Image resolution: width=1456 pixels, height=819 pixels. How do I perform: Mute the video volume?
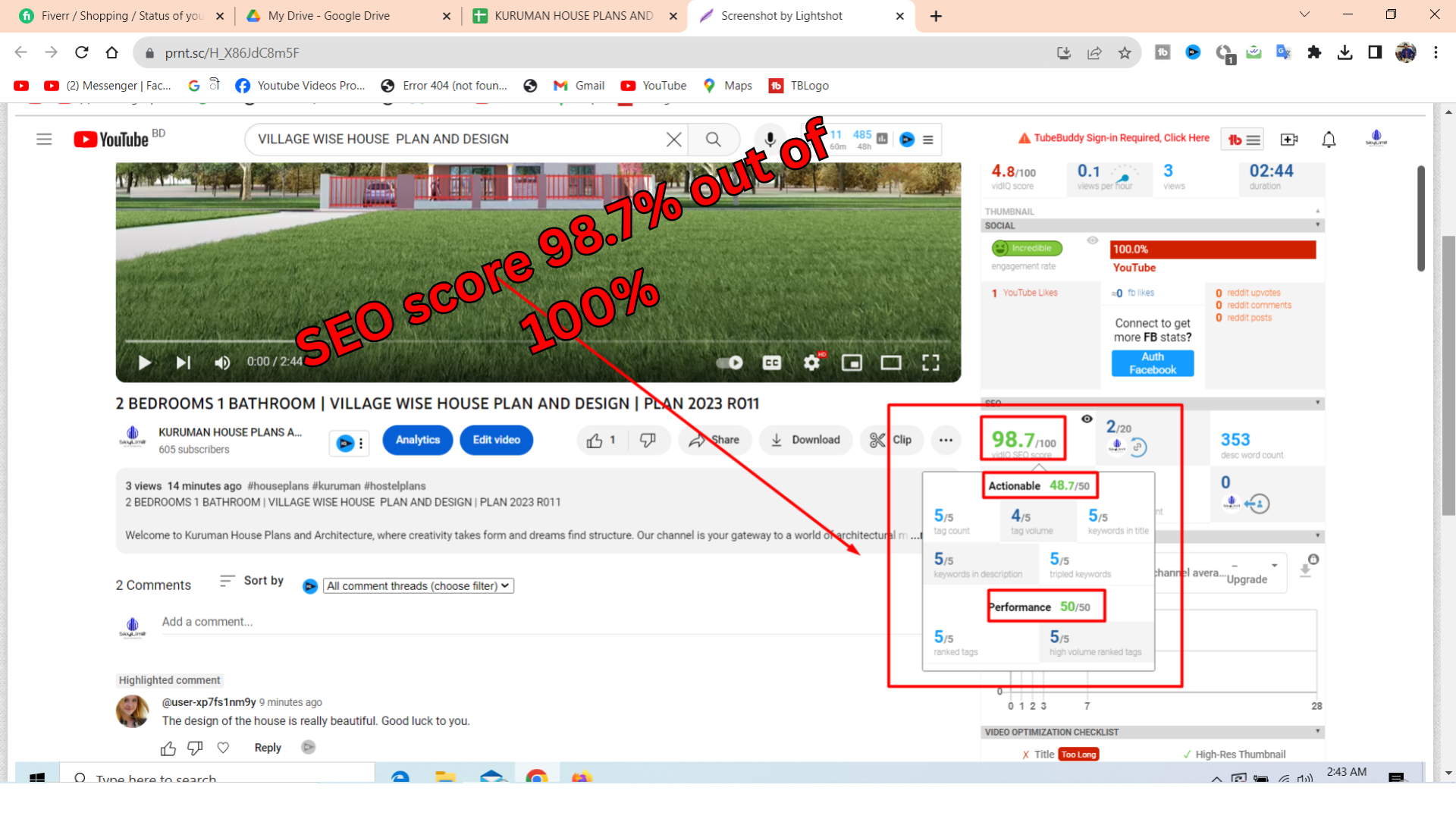(221, 362)
